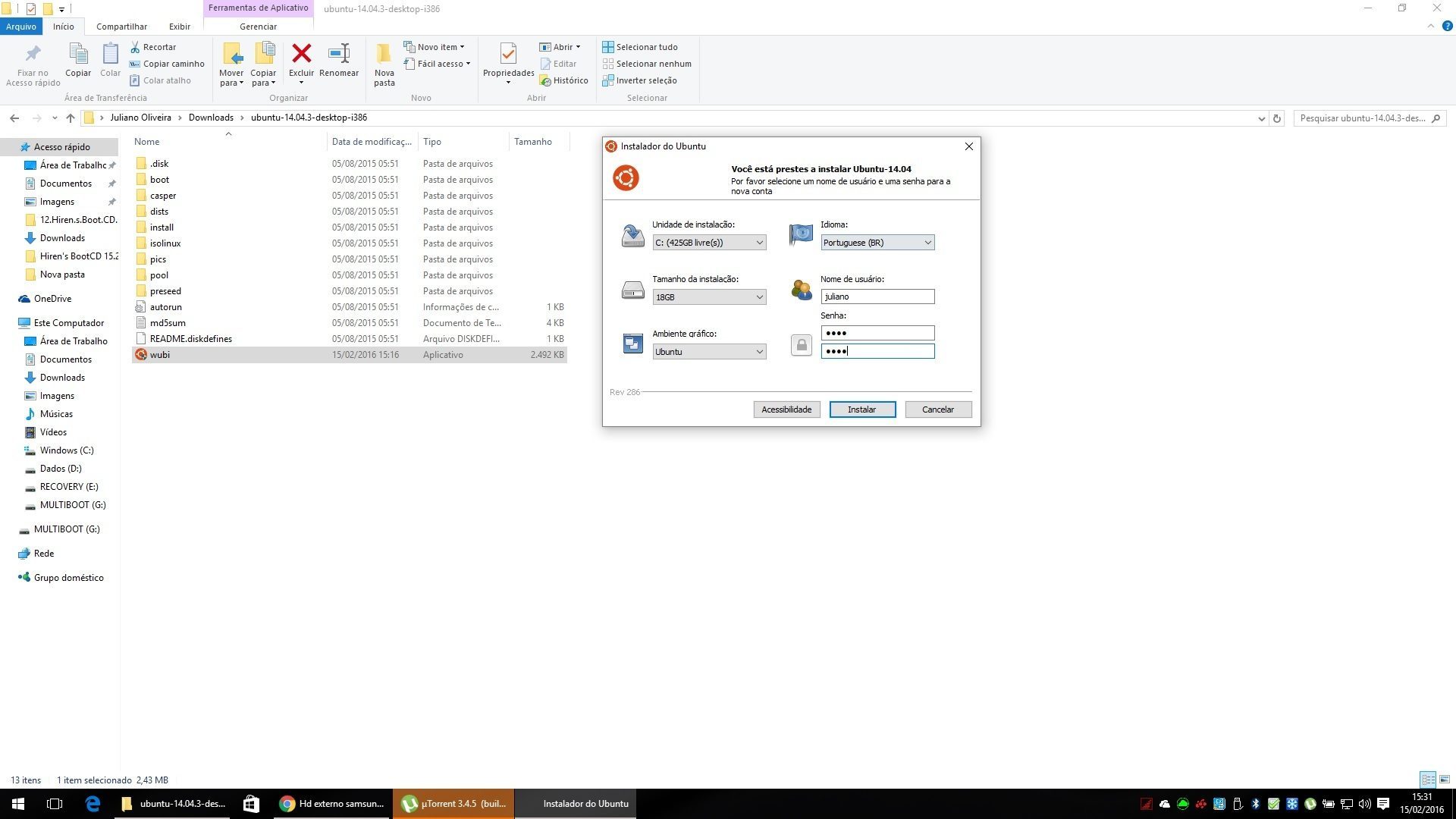This screenshot has width=1456, height=819.
Task: Click the Propriedades checkmark icon
Action: pyautogui.click(x=508, y=53)
